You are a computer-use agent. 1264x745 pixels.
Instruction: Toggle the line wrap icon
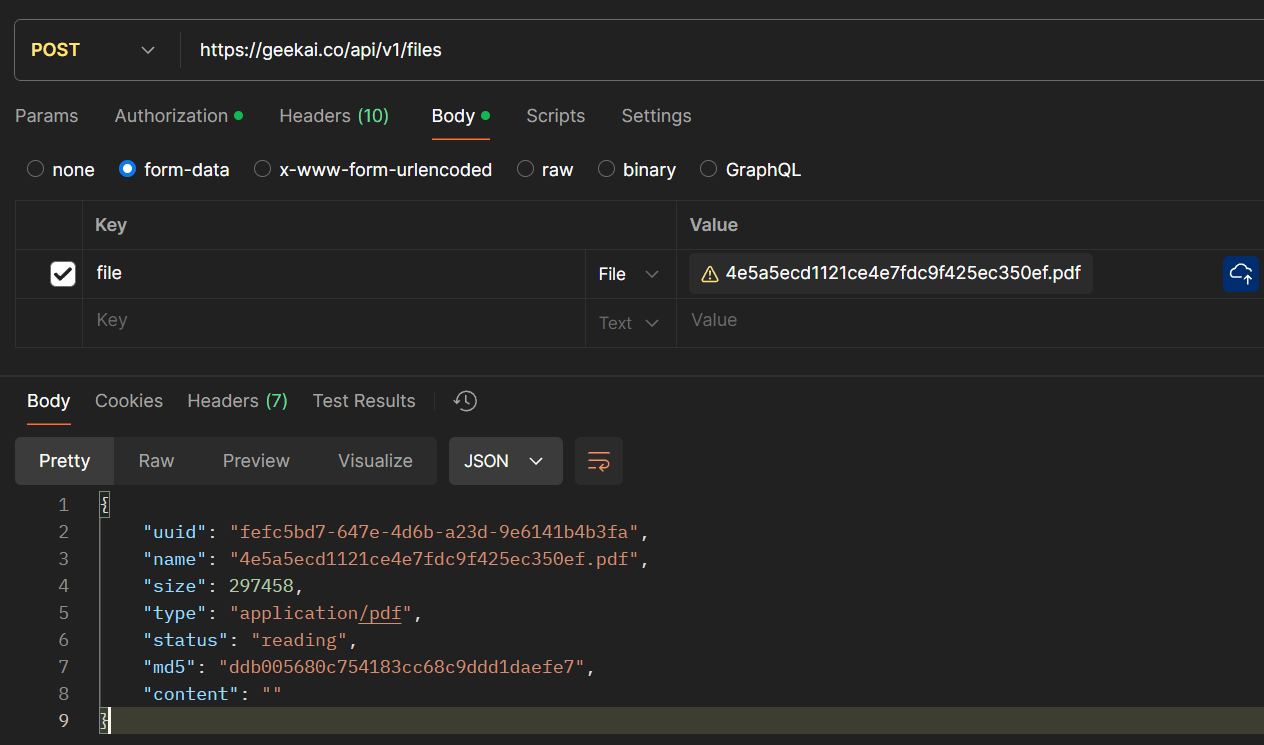pyautogui.click(x=599, y=461)
